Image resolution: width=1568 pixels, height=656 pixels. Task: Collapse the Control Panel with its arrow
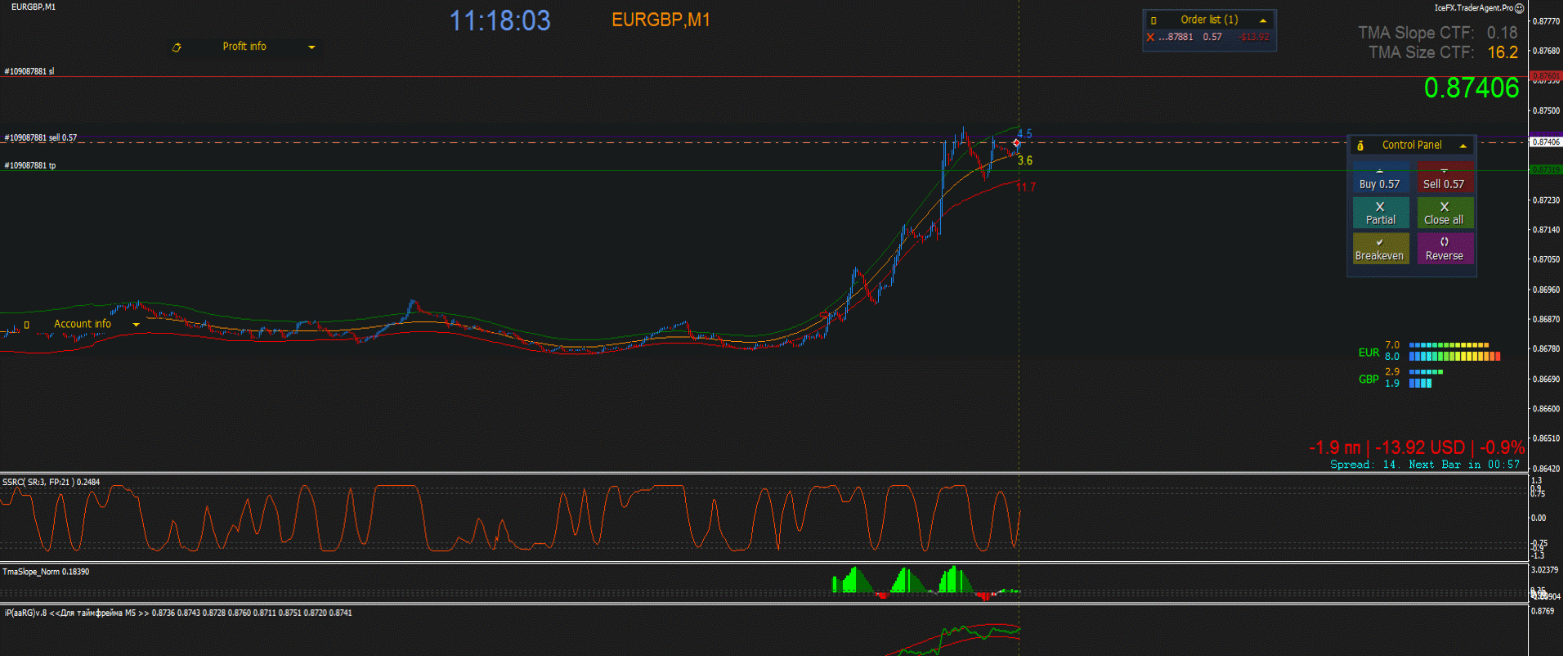(x=1463, y=146)
